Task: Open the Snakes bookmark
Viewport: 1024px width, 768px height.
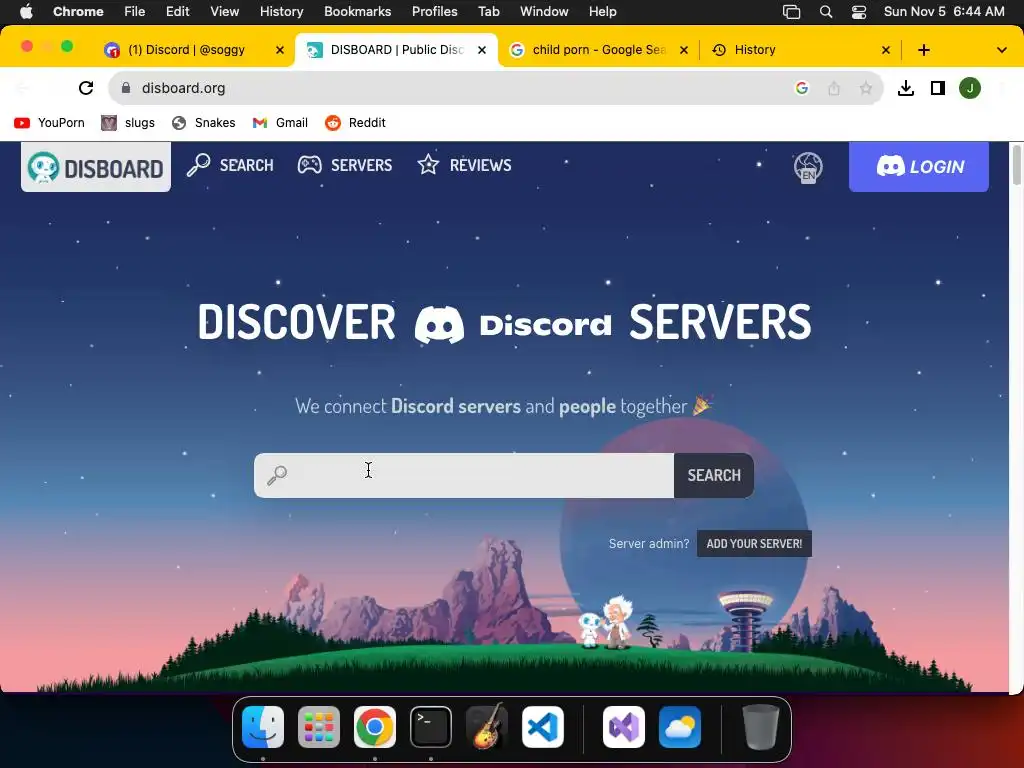Action: click(203, 123)
